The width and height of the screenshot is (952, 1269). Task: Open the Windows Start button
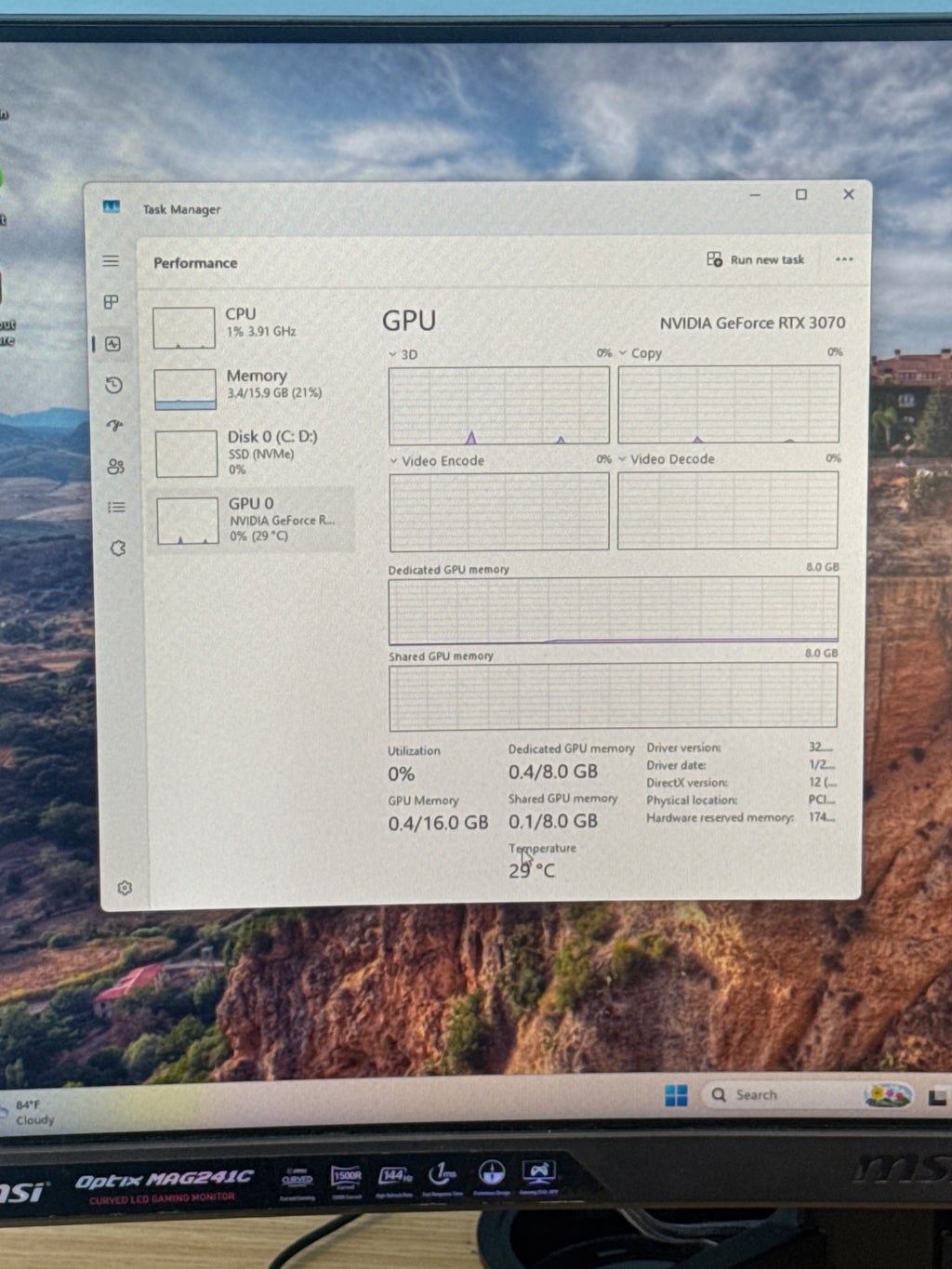677,1095
